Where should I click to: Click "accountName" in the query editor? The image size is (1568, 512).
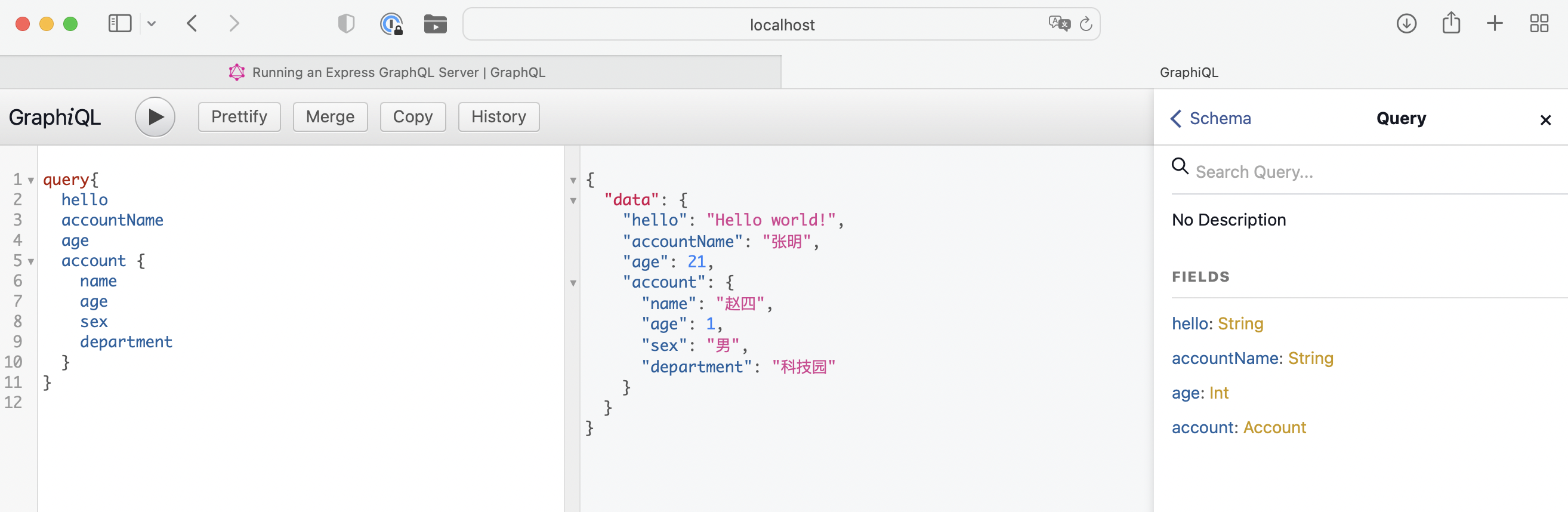pos(112,220)
